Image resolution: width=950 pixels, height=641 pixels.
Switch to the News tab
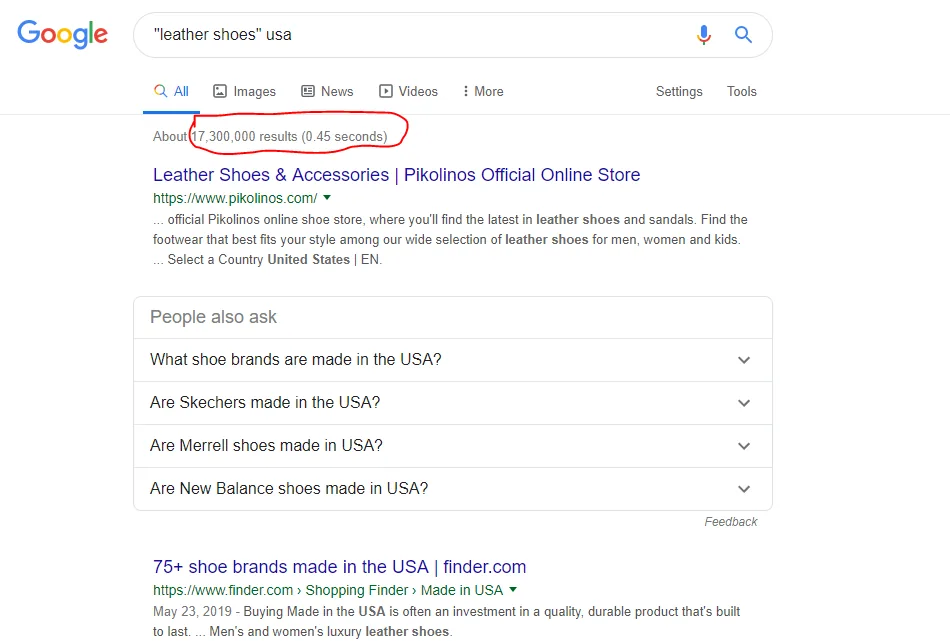pos(336,91)
